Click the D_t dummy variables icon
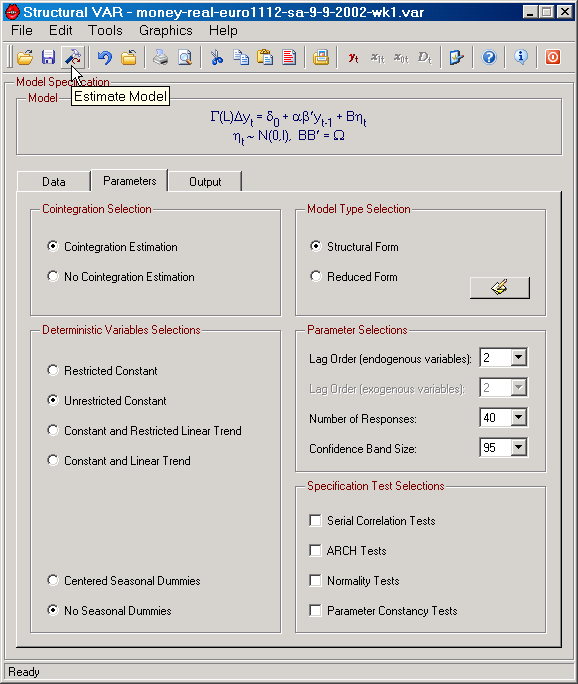This screenshot has height=684, width=578. click(425, 57)
